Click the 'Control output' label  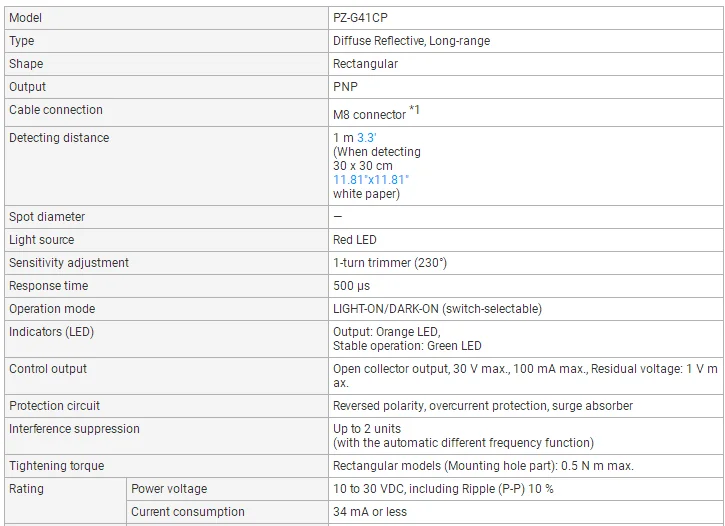(48, 369)
